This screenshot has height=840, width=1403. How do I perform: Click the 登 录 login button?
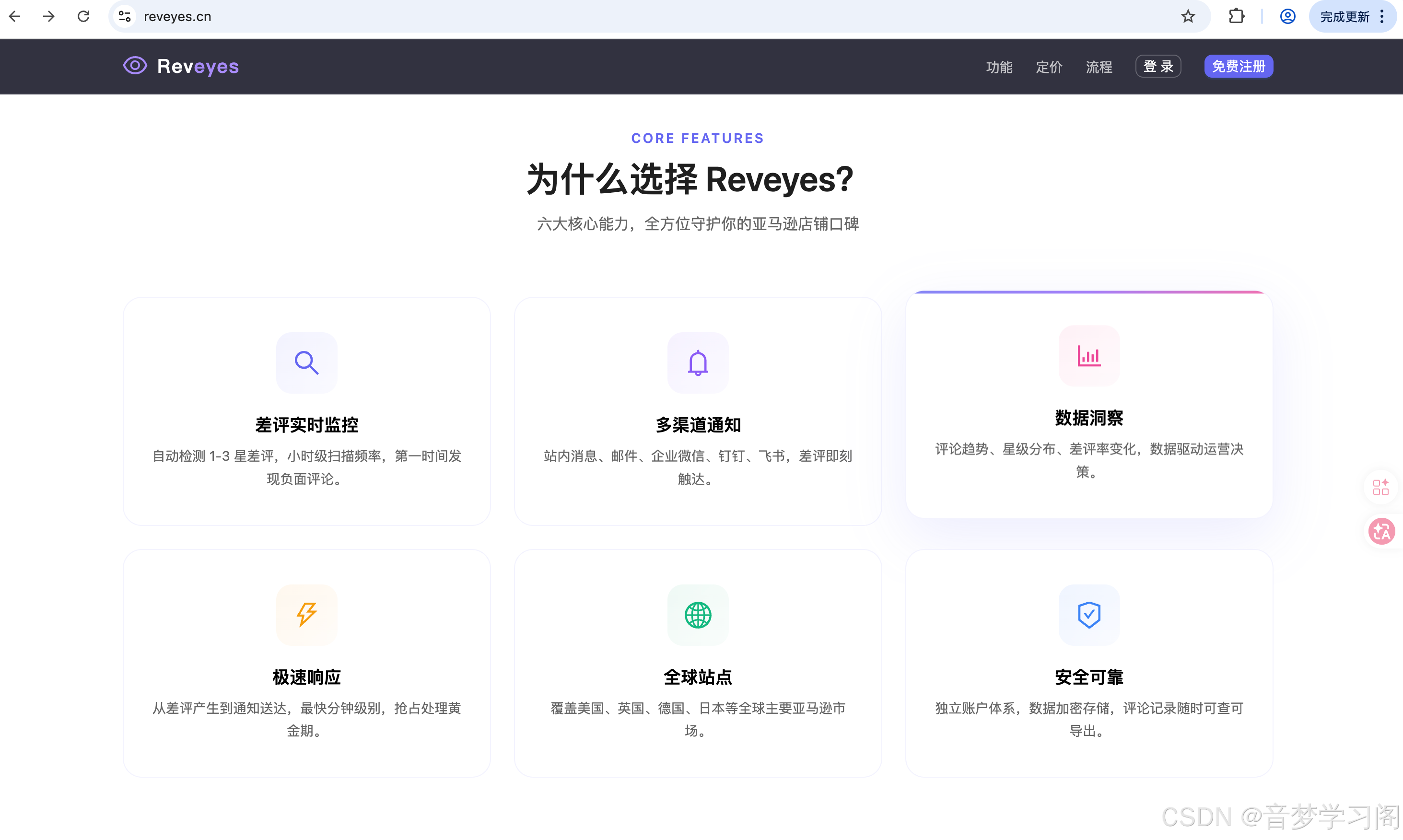coord(1158,66)
